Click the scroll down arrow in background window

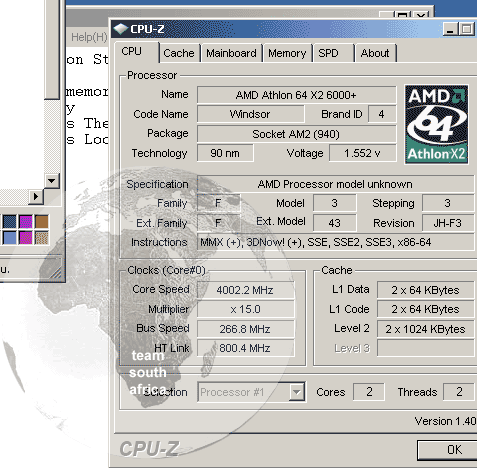(x=52, y=181)
